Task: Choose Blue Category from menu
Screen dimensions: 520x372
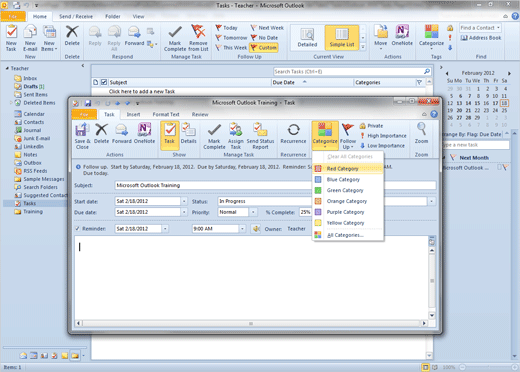Action: point(343,180)
